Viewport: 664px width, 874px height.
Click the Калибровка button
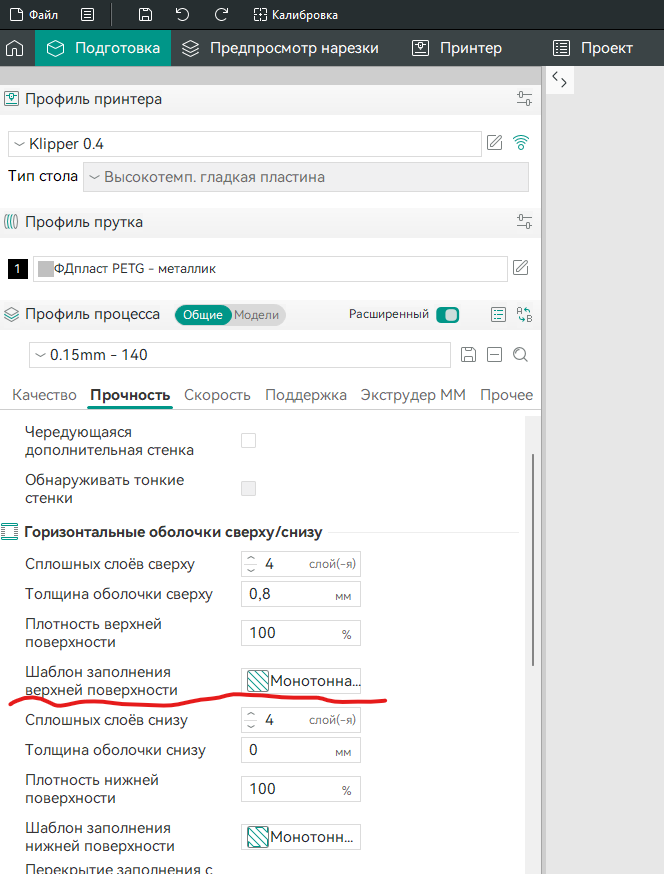pyautogui.click(x=296, y=15)
